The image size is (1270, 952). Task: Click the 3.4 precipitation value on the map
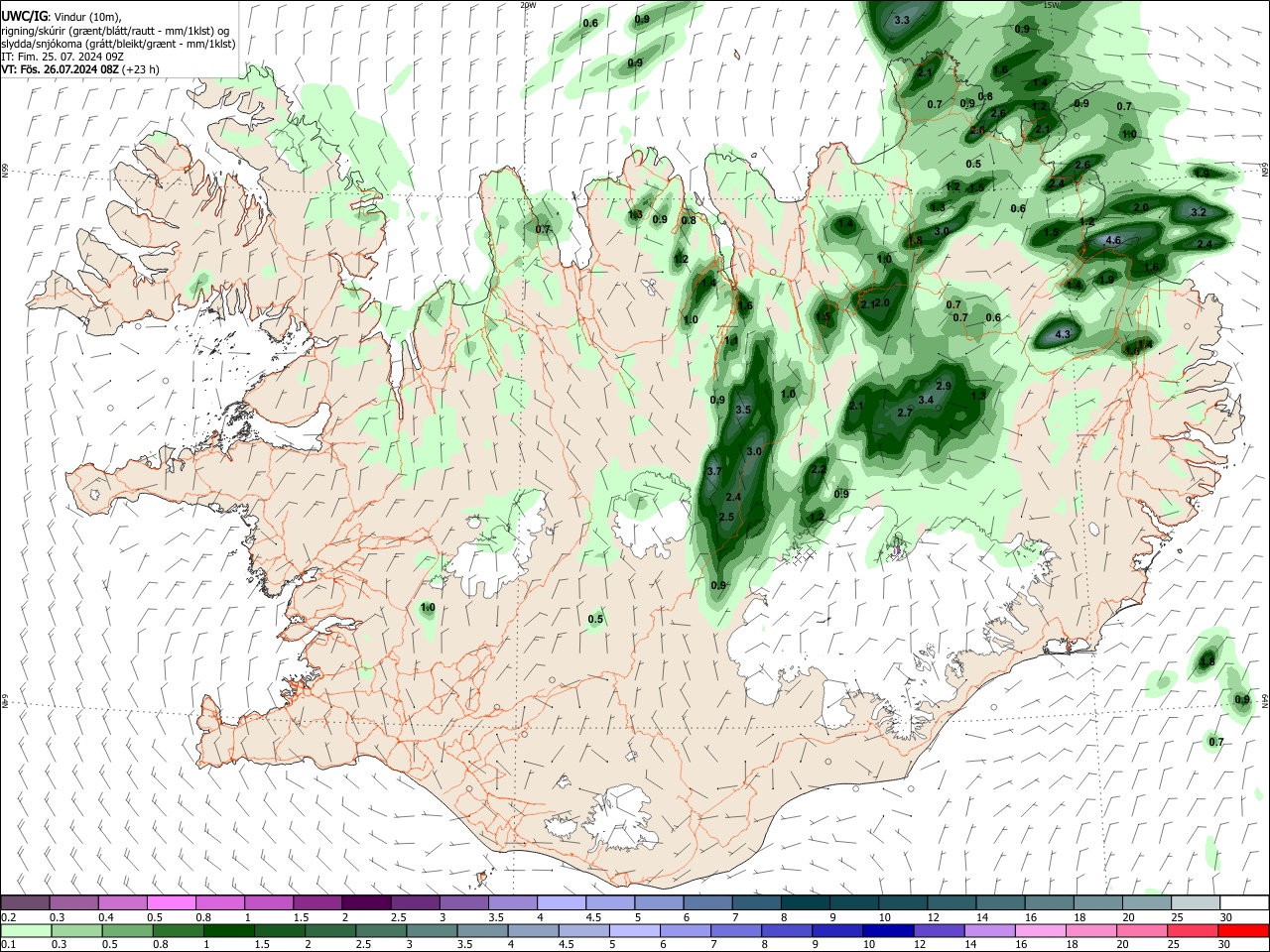pos(927,400)
